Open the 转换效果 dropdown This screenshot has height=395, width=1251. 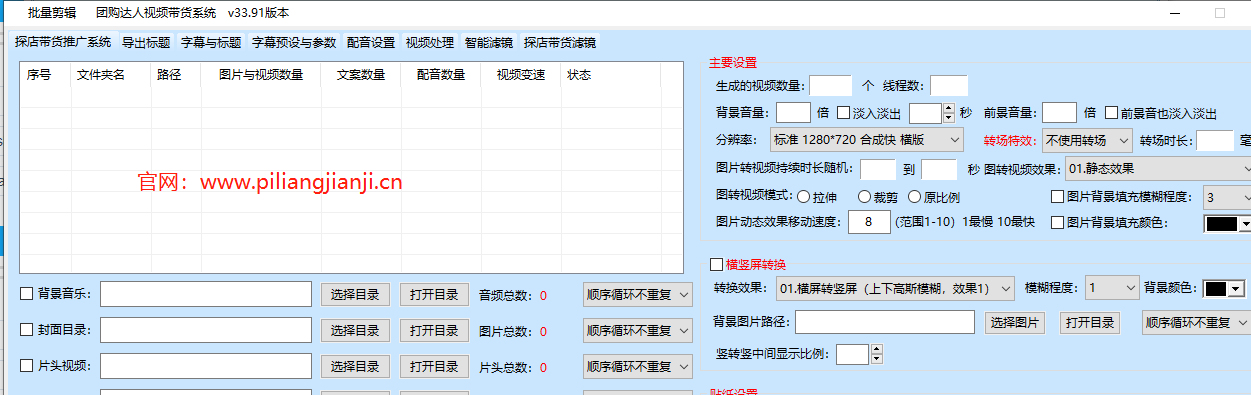point(895,288)
